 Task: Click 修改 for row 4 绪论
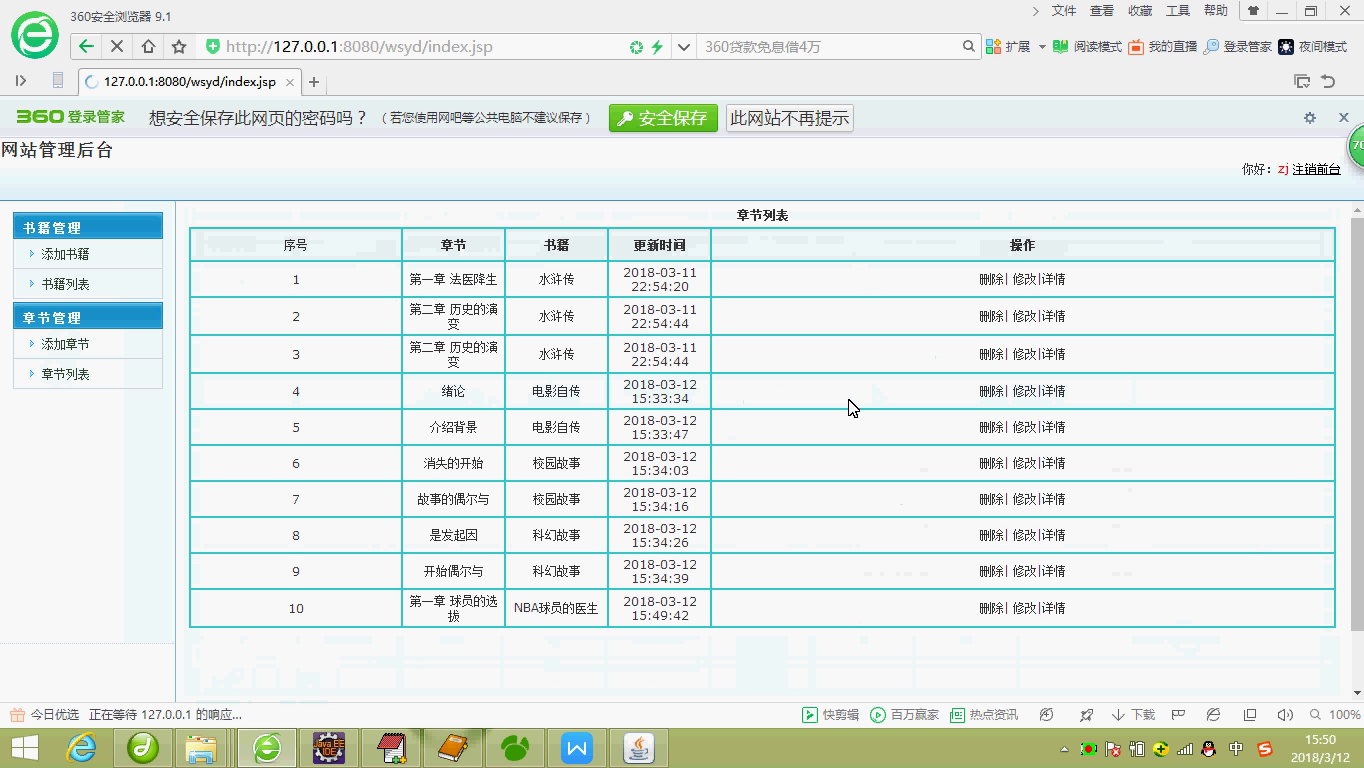pyautogui.click(x=1024, y=391)
